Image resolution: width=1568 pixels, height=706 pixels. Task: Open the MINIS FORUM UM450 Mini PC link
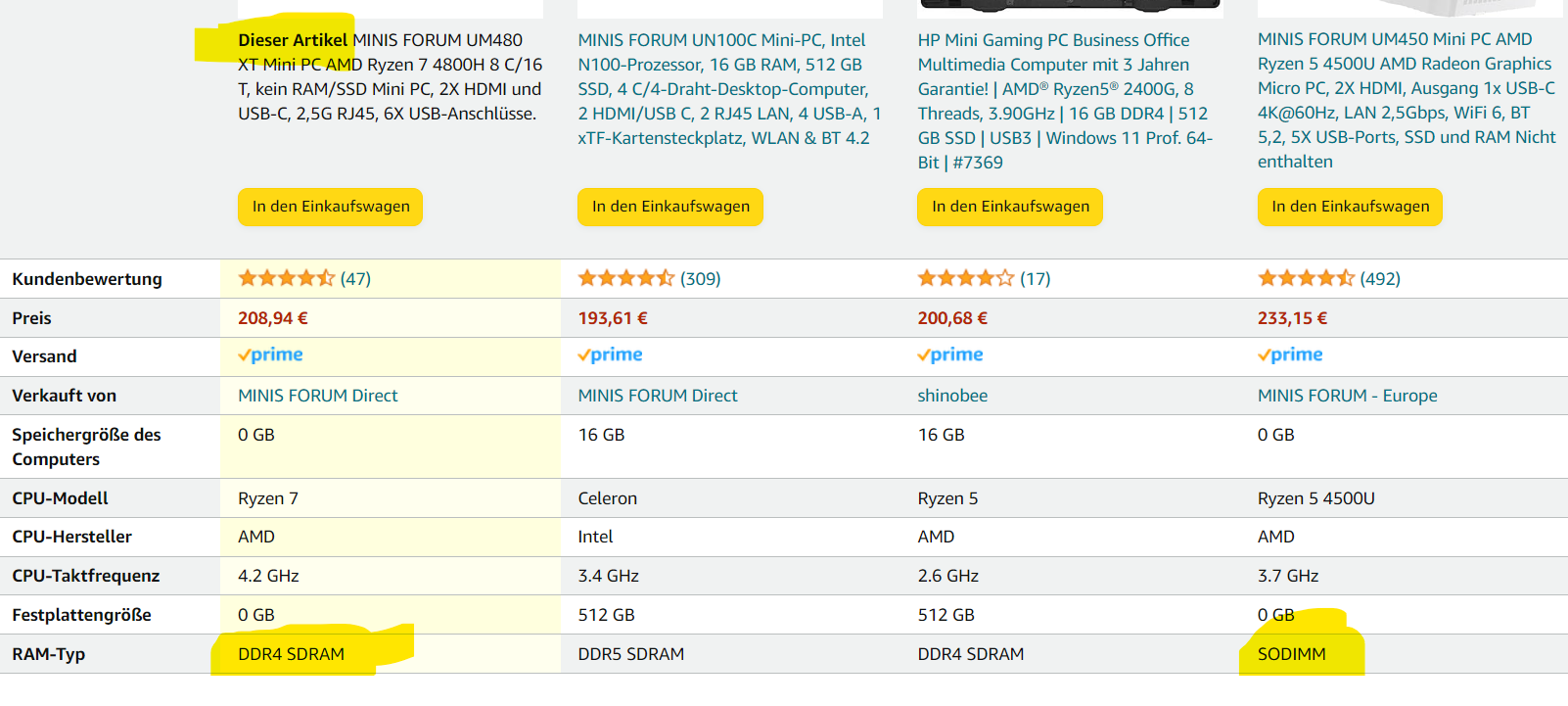pos(1407,100)
